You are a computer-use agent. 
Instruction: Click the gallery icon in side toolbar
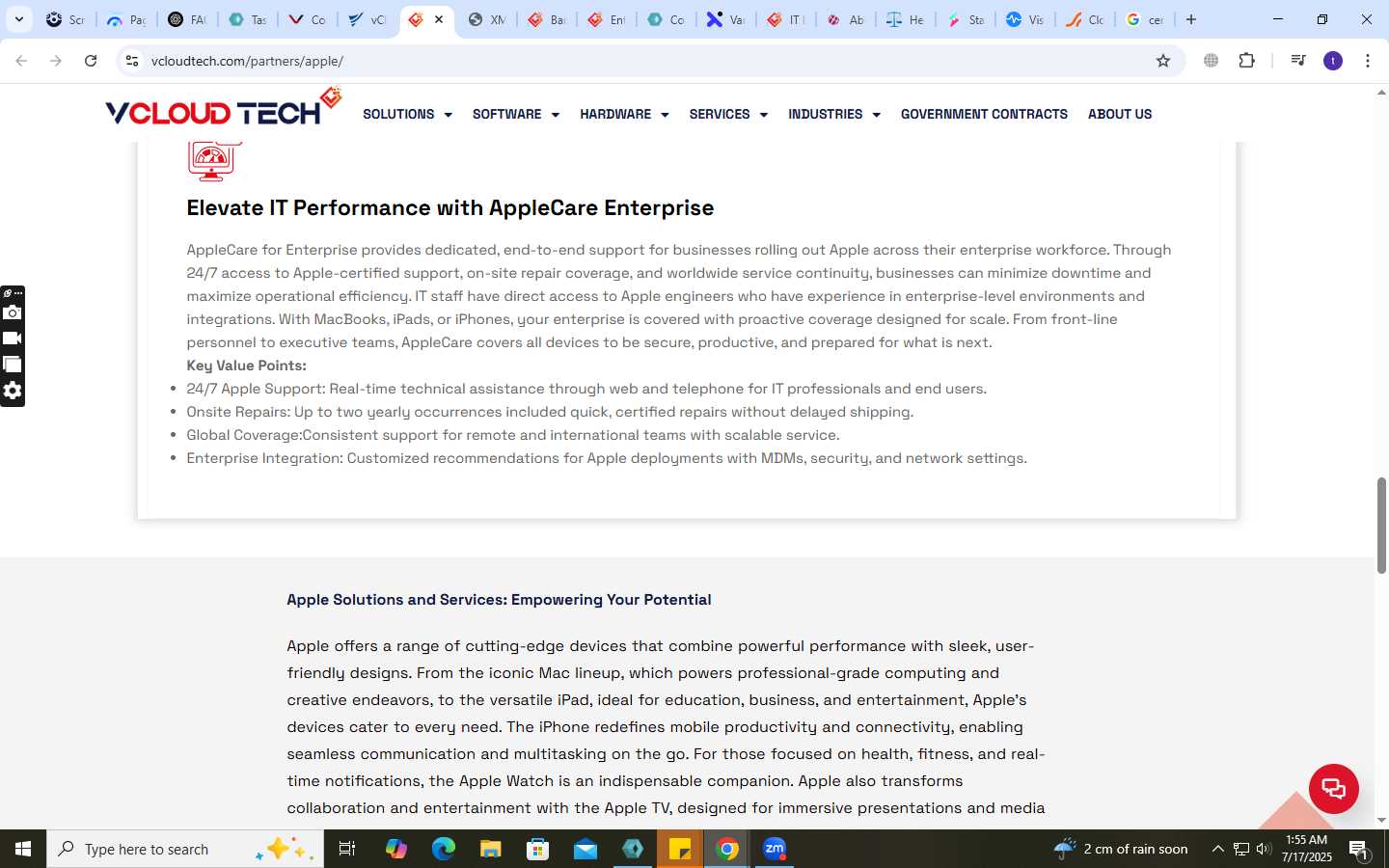(x=13, y=365)
